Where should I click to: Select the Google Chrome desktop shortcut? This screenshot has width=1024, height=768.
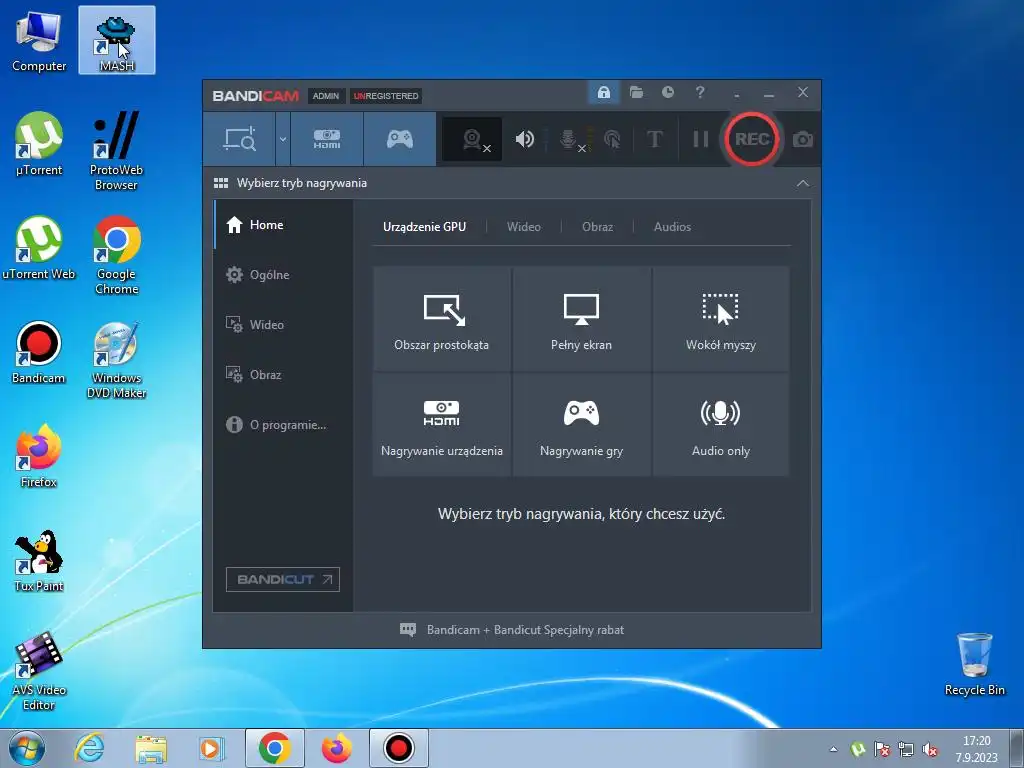[x=116, y=255]
